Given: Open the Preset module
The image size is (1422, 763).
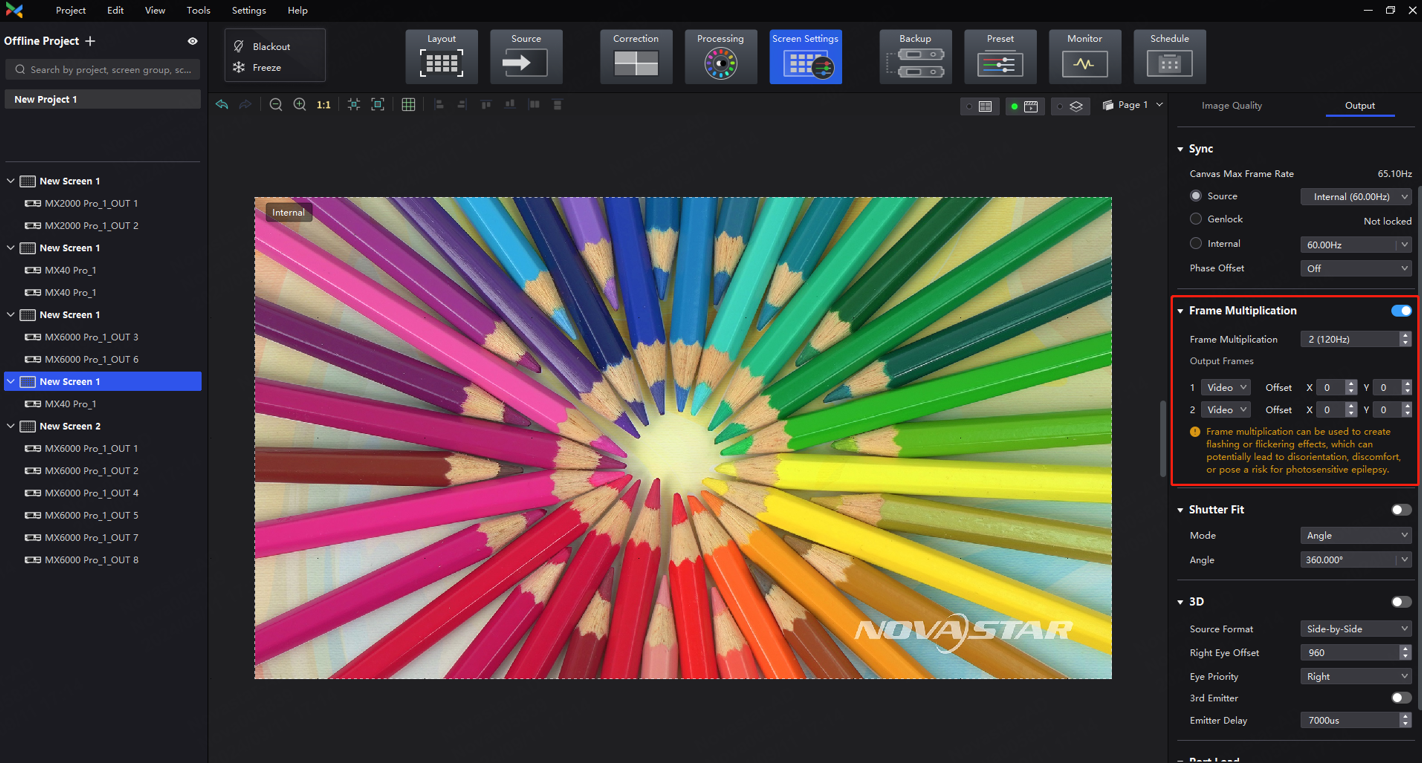Looking at the screenshot, I should (x=1000, y=56).
